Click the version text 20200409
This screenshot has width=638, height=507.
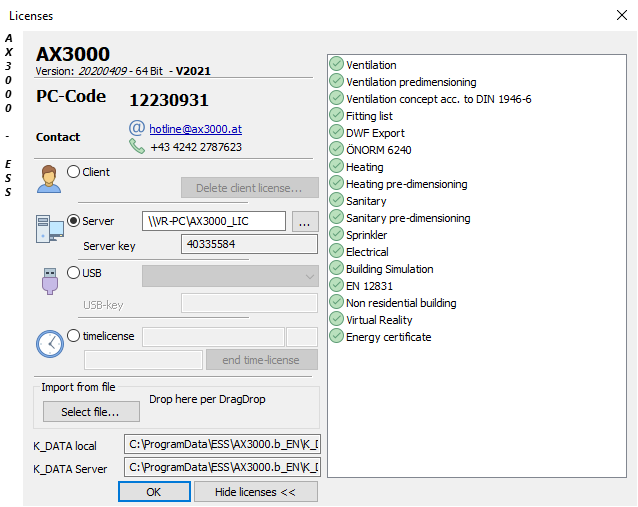103,71
